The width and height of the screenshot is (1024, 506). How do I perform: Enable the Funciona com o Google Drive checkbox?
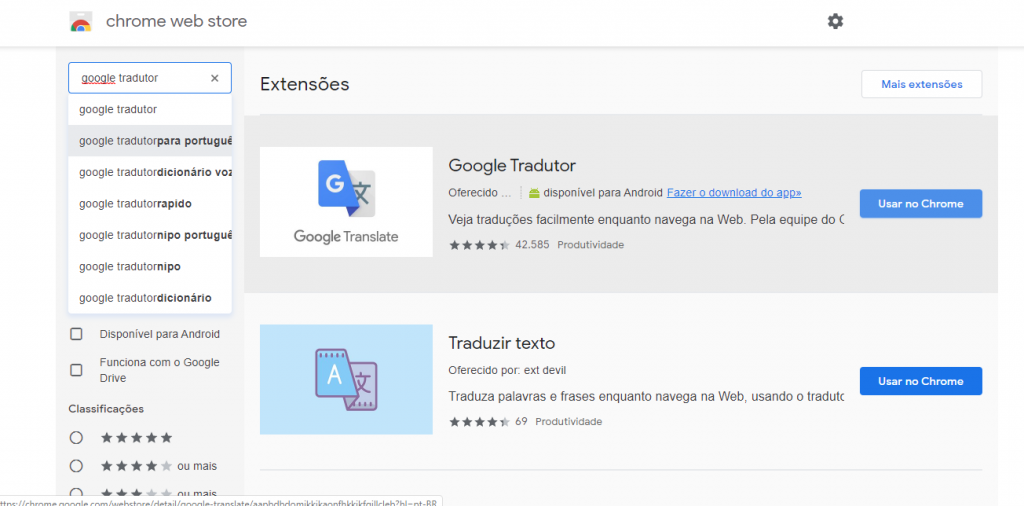(76, 370)
